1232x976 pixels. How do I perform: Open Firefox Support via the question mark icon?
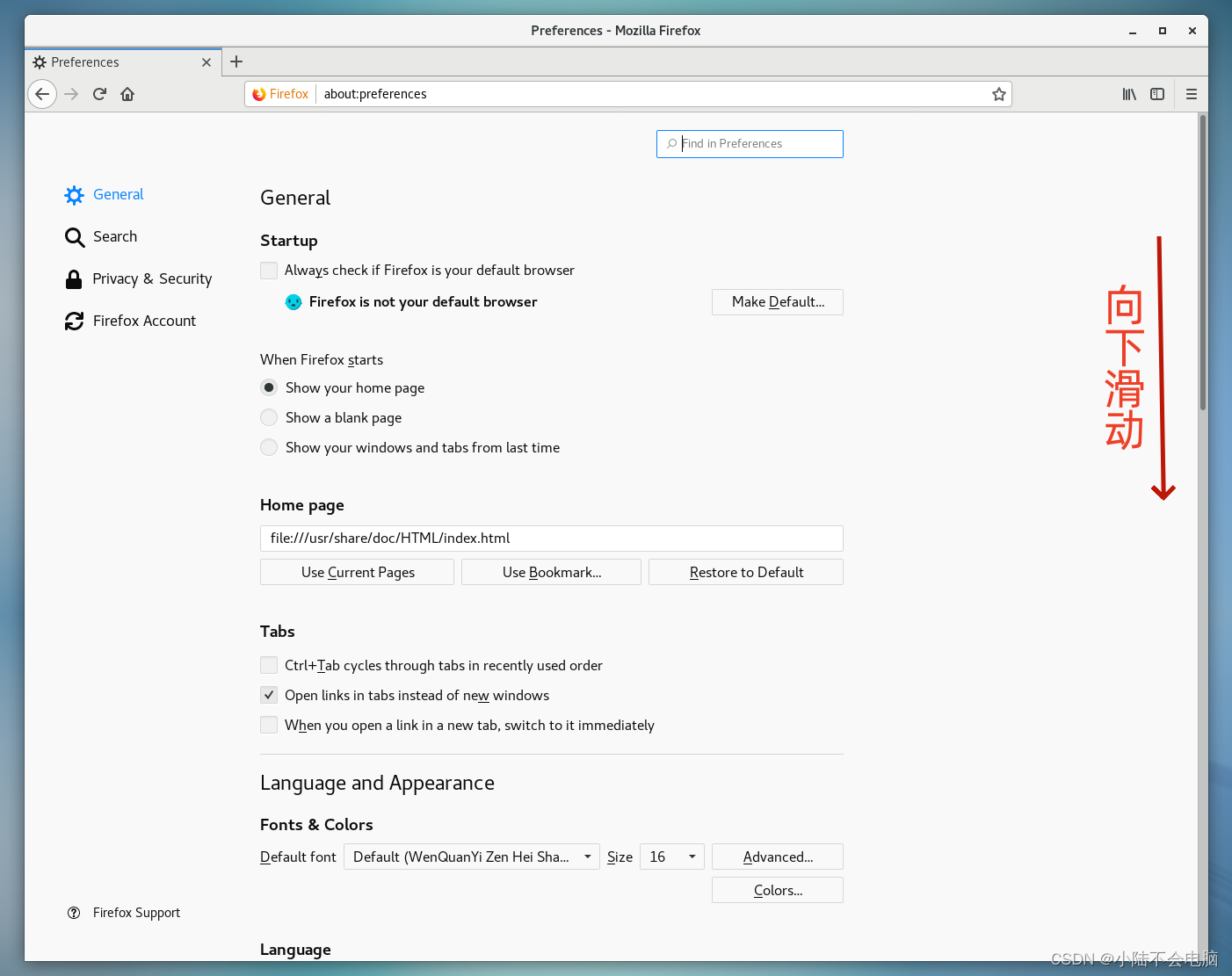74,913
